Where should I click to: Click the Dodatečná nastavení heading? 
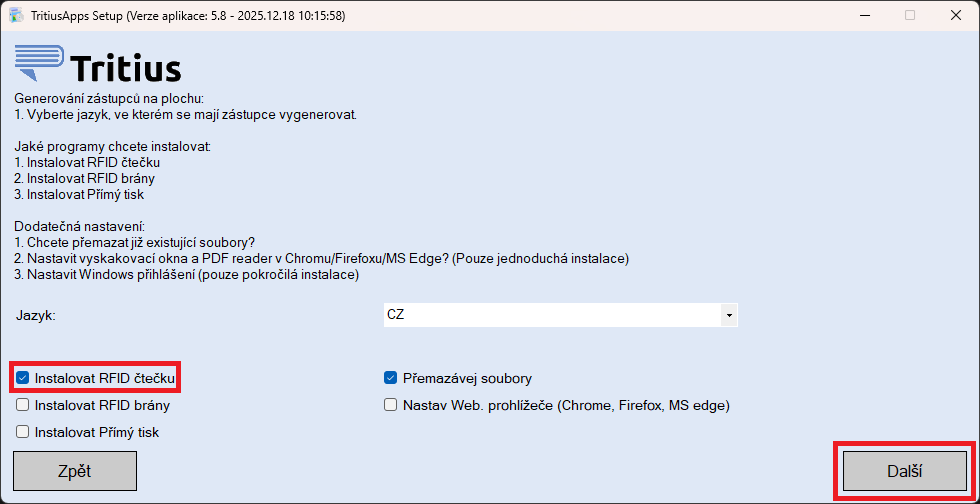pyautogui.click(x=80, y=226)
